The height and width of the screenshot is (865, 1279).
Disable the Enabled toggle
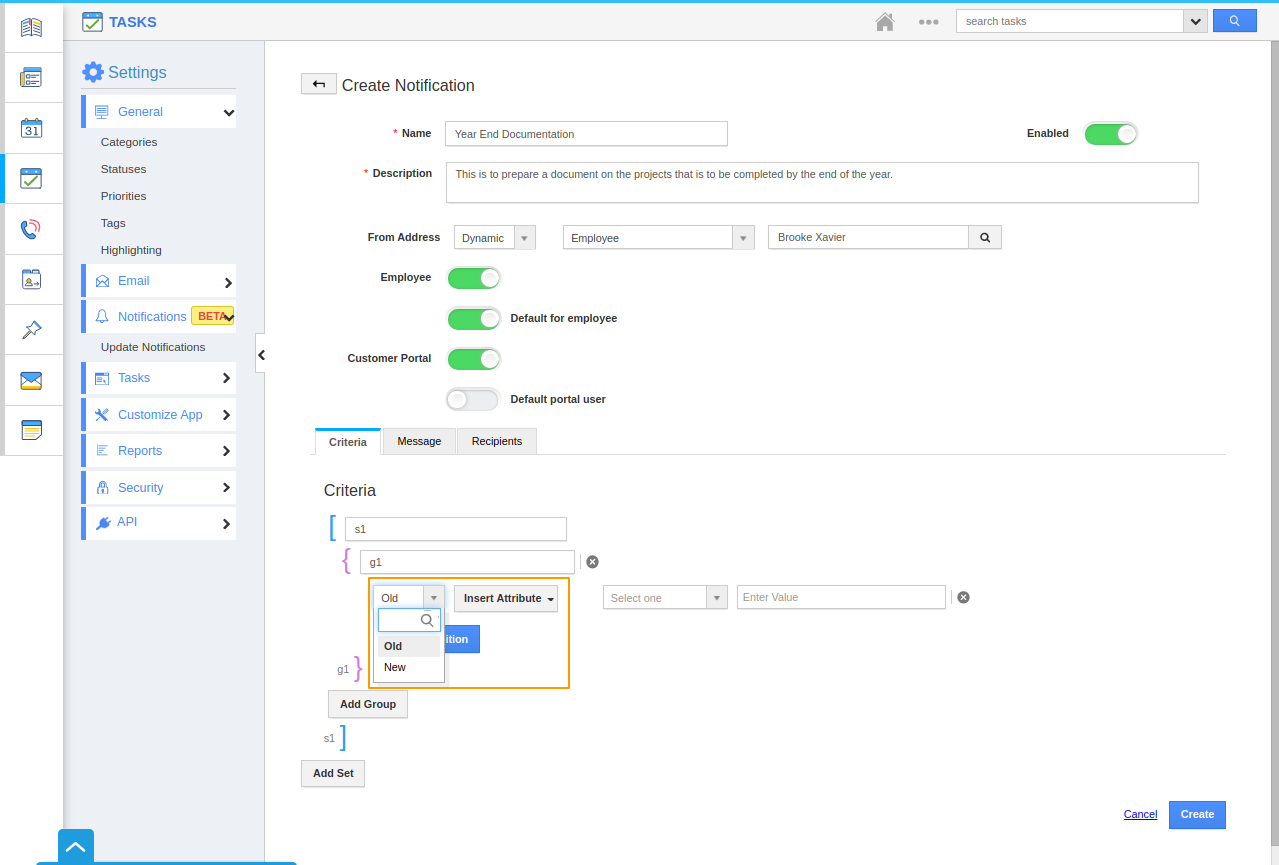click(x=1110, y=134)
